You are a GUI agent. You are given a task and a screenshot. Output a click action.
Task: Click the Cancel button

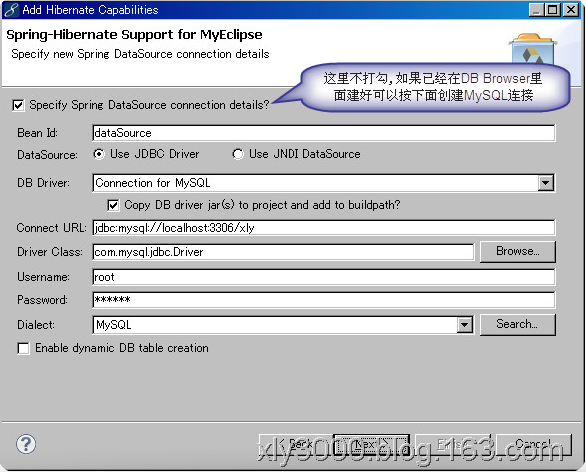point(534,445)
